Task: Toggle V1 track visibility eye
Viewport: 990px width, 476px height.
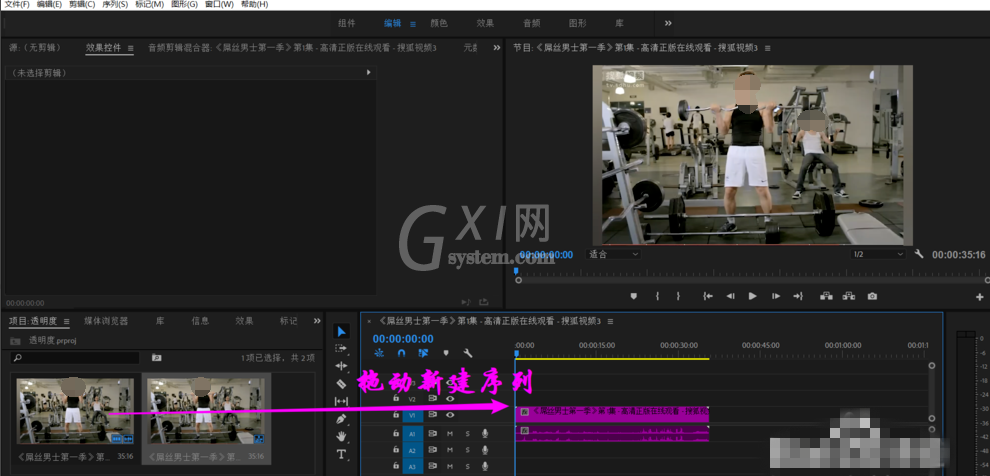Action: coord(450,415)
